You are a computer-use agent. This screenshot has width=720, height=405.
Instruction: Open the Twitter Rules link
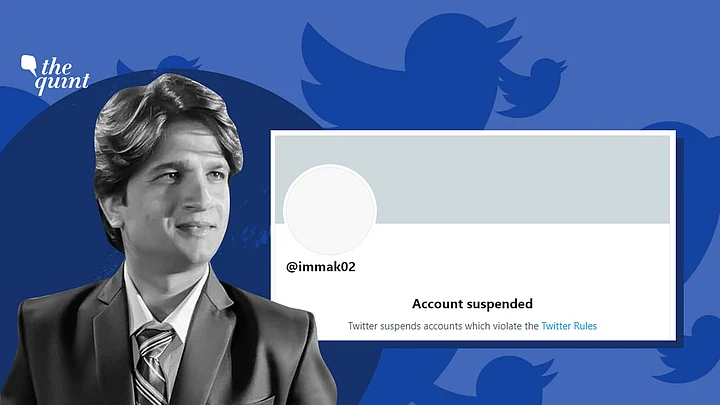(569, 326)
